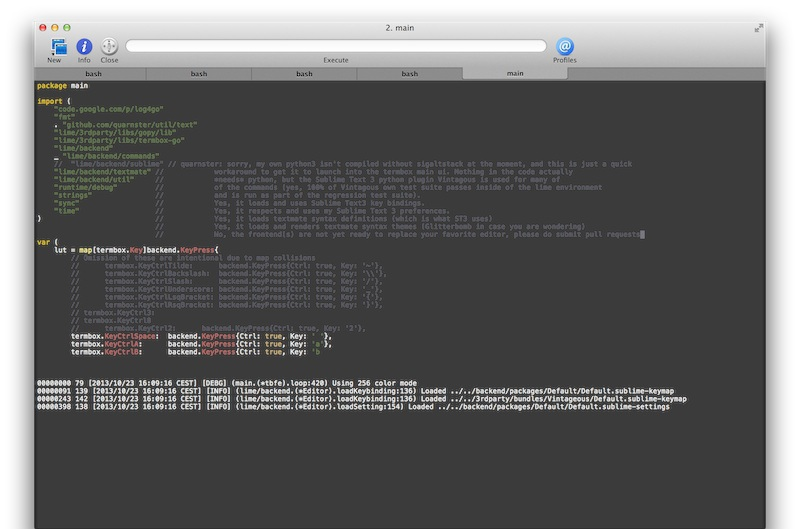Click the window title "2. main"

[x=399, y=28]
